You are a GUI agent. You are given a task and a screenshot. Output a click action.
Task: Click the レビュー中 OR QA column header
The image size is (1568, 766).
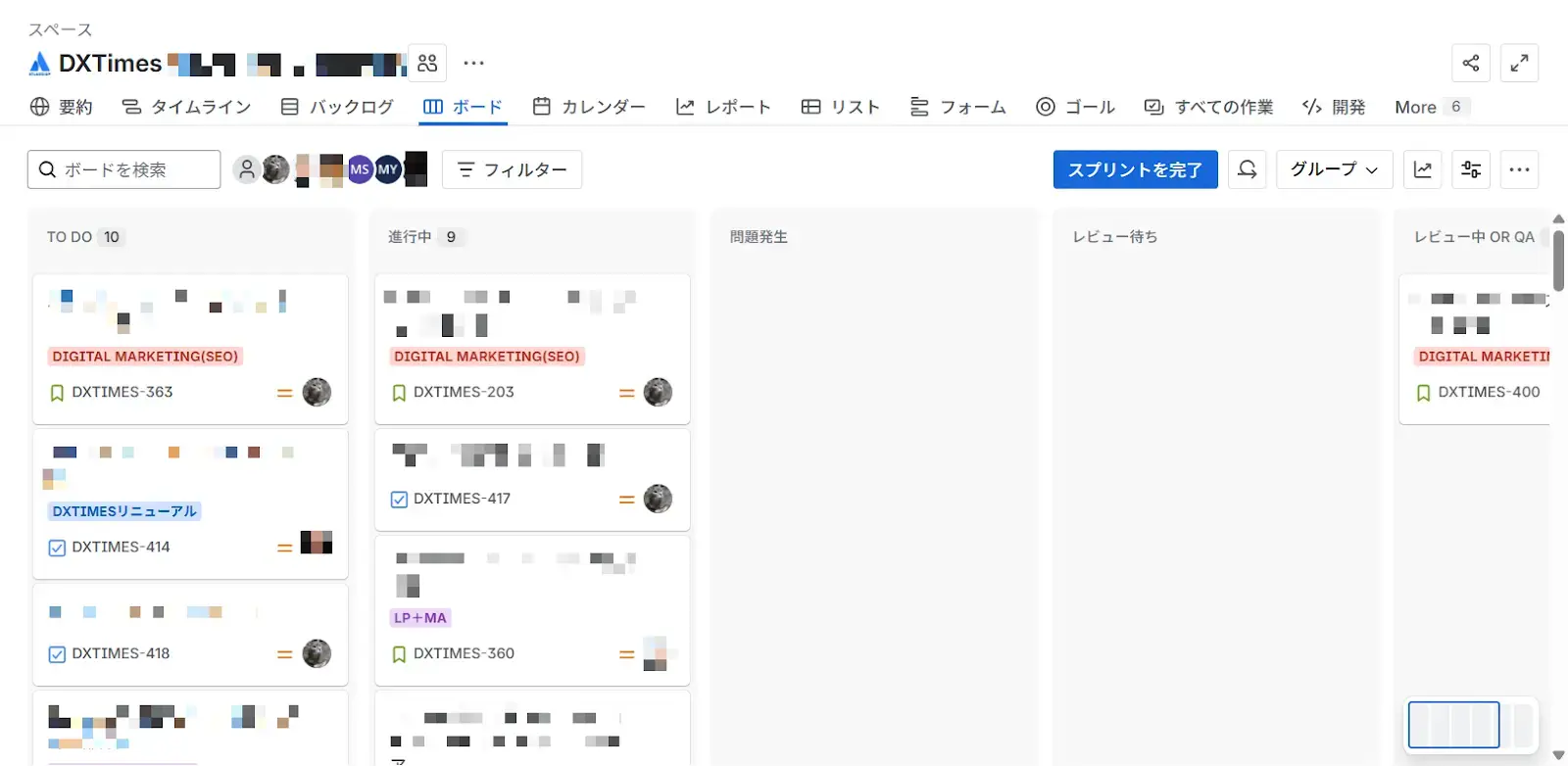click(x=1474, y=237)
